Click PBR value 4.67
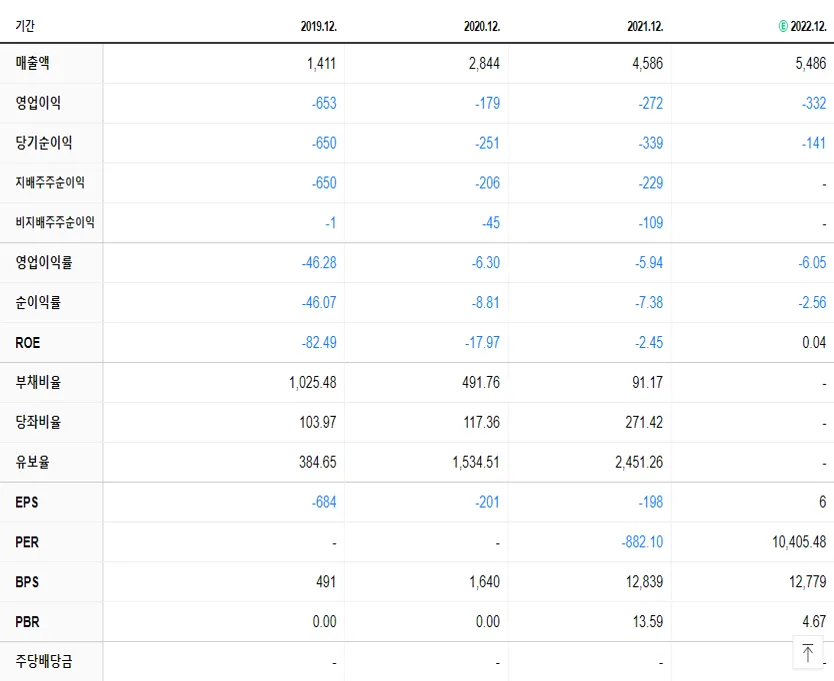Screen dimensions: 834x681 [x=814, y=622]
